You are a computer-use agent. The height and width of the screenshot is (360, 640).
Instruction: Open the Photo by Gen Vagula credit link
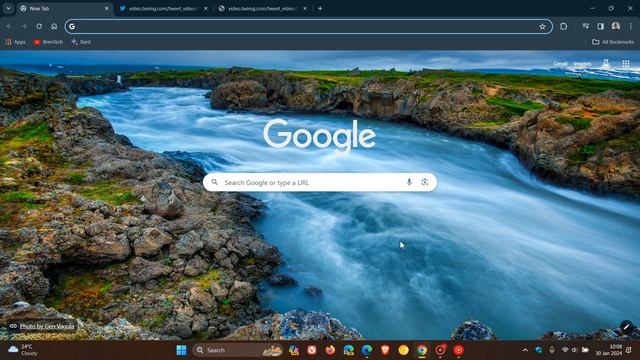click(42, 327)
